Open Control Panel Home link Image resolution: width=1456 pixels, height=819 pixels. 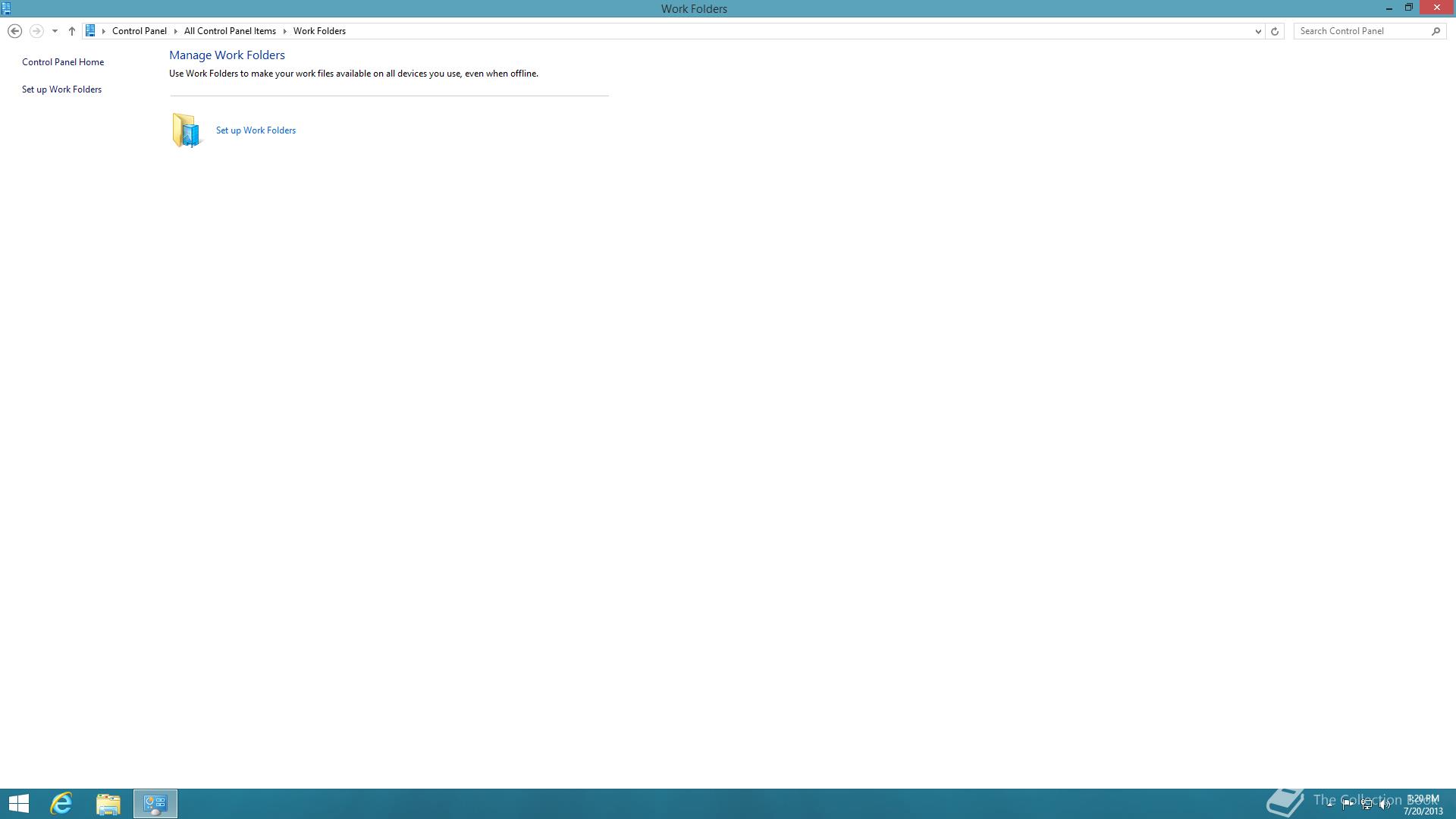click(63, 62)
